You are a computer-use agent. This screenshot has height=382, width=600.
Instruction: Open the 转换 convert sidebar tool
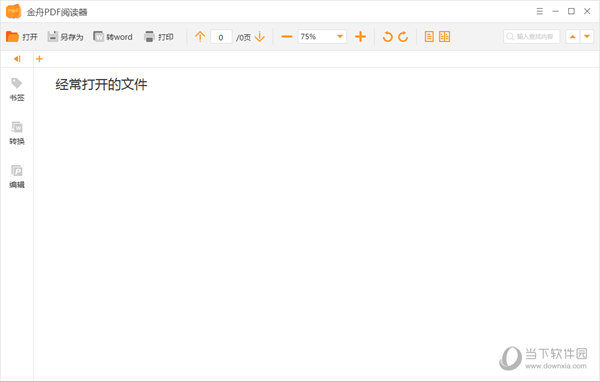click(17, 133)
